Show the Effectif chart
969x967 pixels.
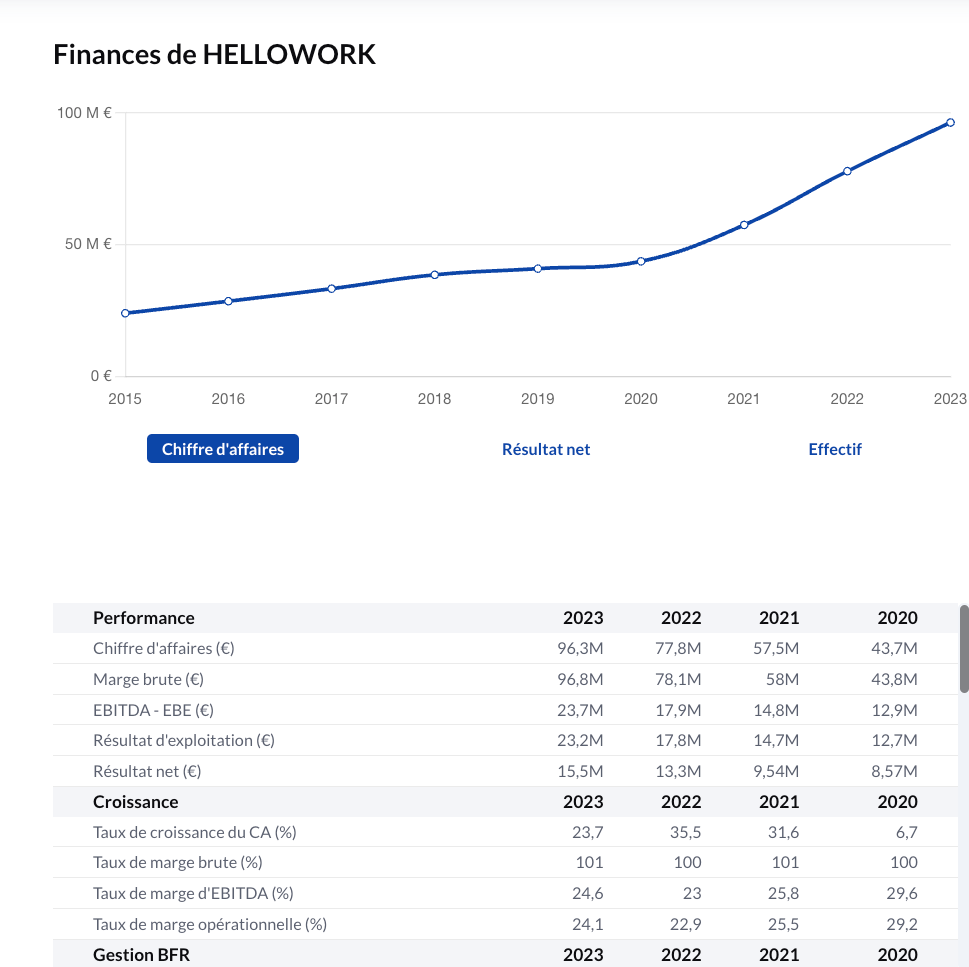(835, 449)
